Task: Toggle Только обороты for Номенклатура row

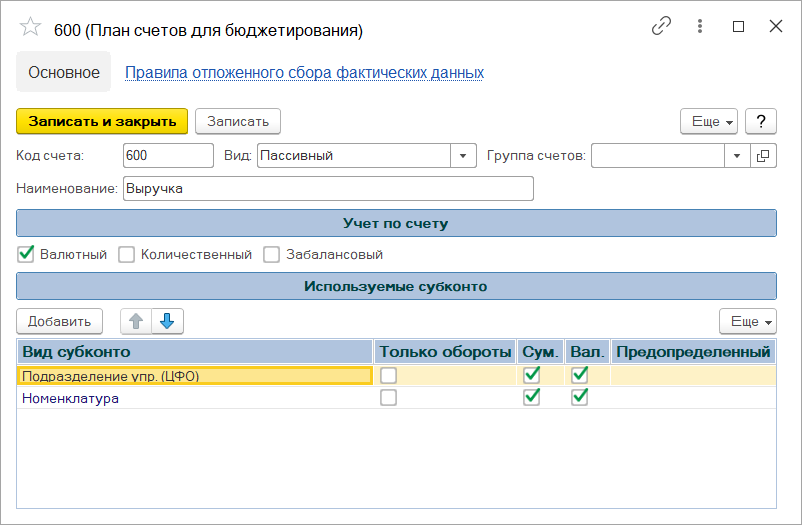Action: pyautogui.click(x=388, y=398)
